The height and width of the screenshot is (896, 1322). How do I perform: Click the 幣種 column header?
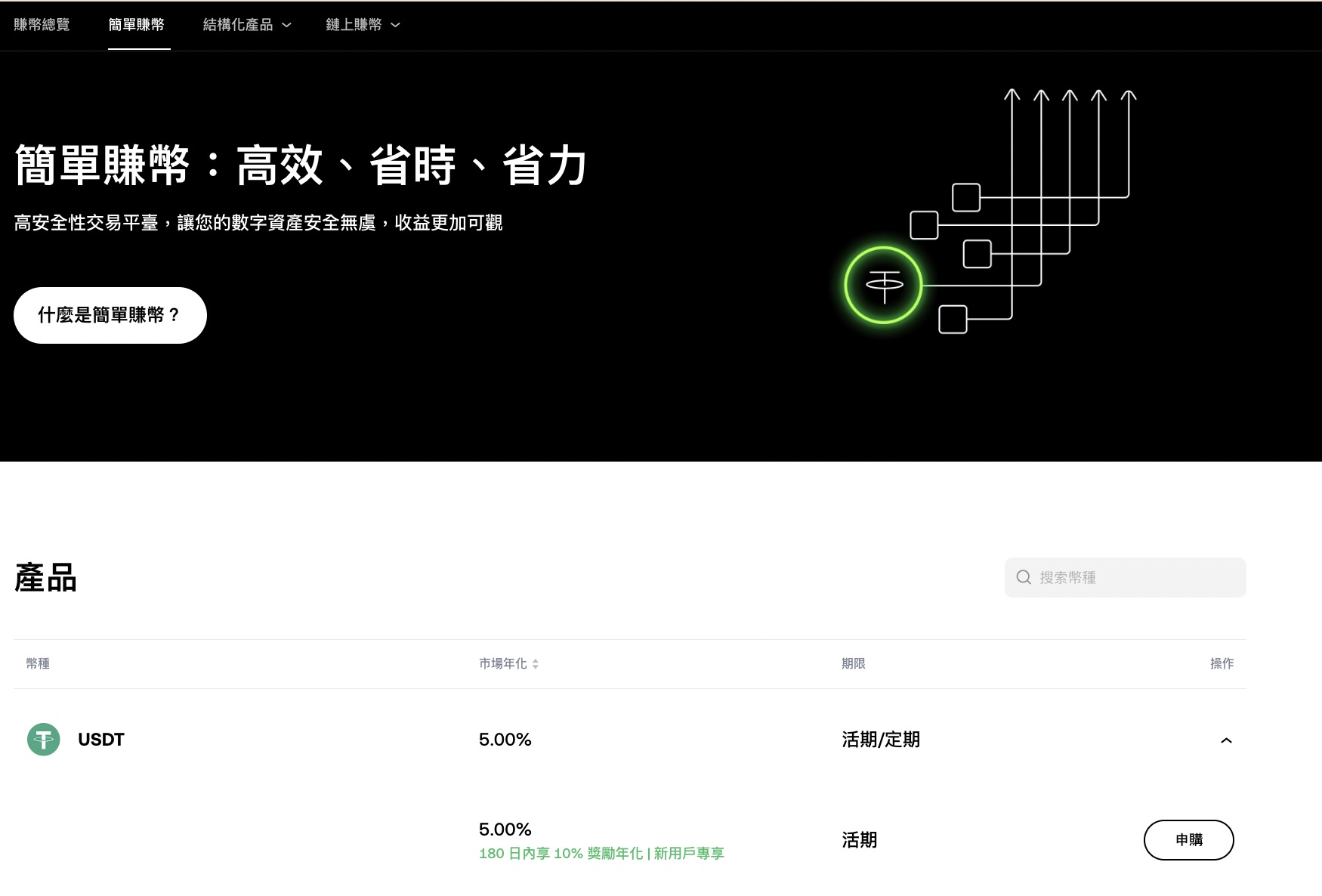point(38,664)
